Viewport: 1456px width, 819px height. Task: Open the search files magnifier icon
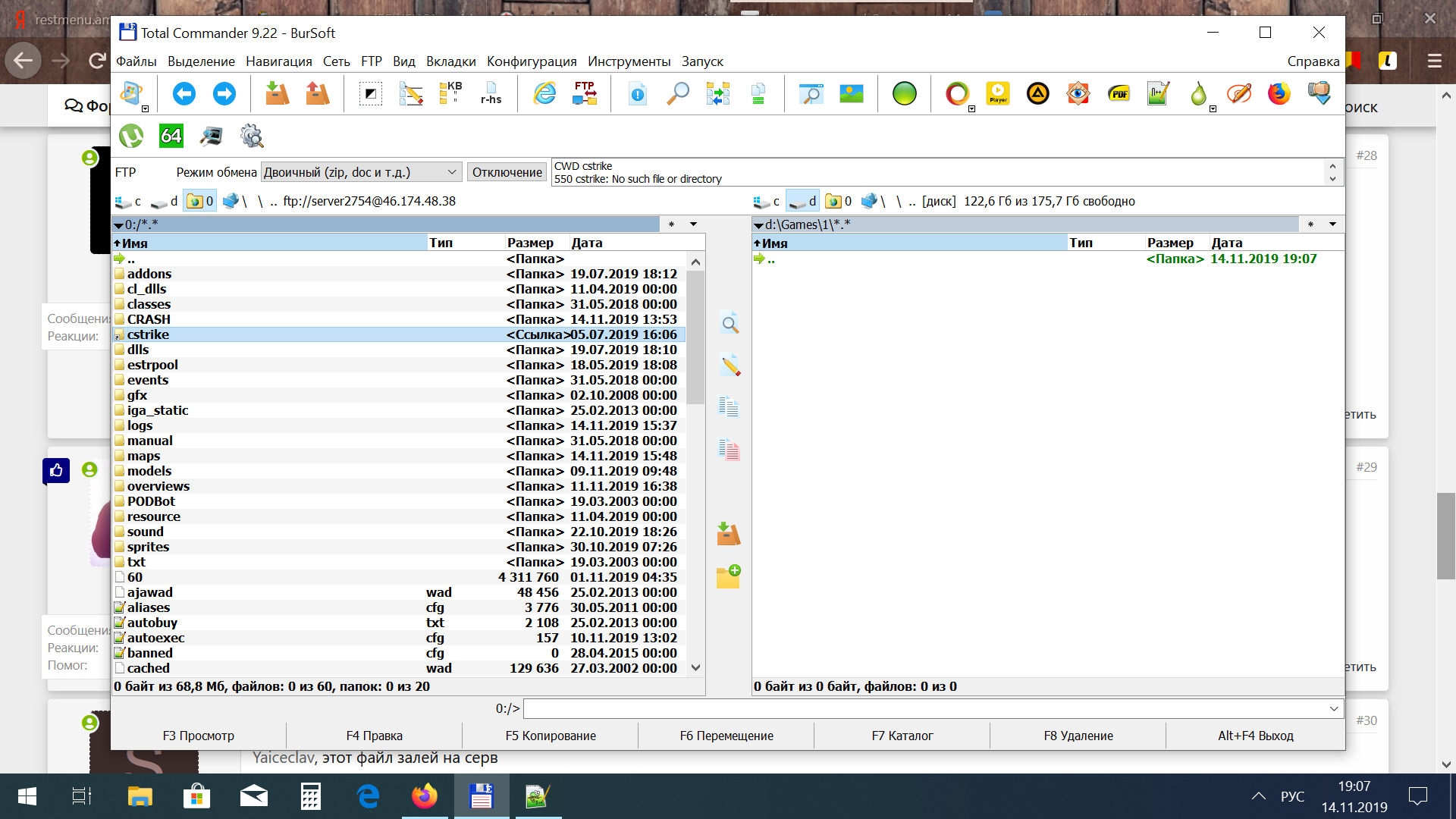pyautogui.click(x=678, y=94)
